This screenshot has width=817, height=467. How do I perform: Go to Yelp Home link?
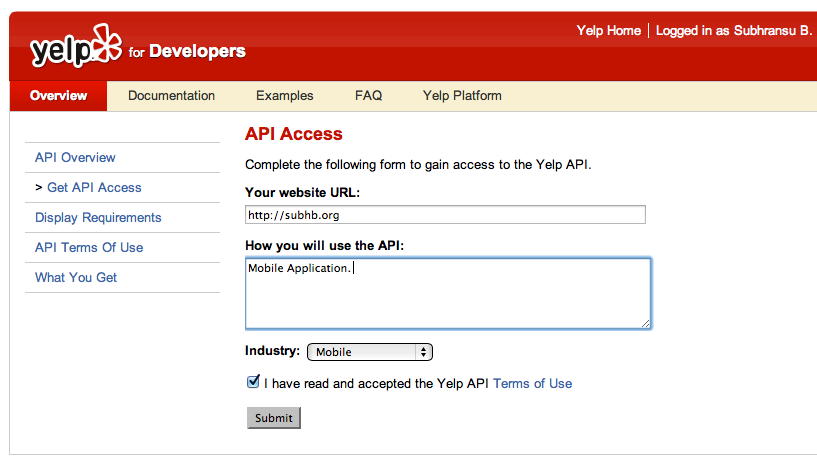609,31
